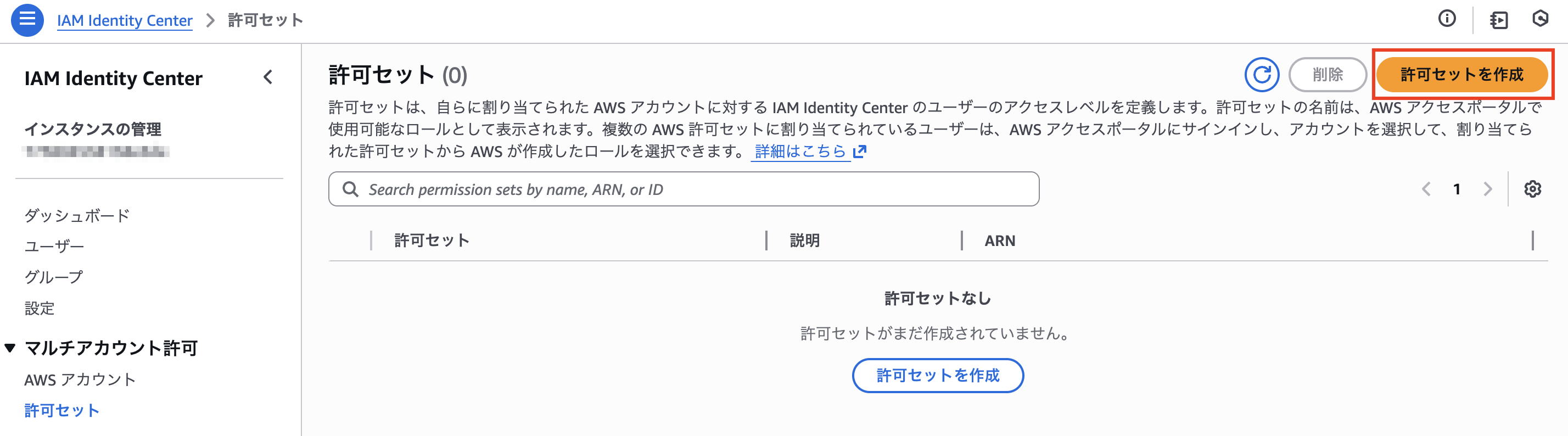Click the outlined 許可セットを作成 button in empty table
Screen dimensions: 1568x436
pyautogui.click(x=937, y=375)
